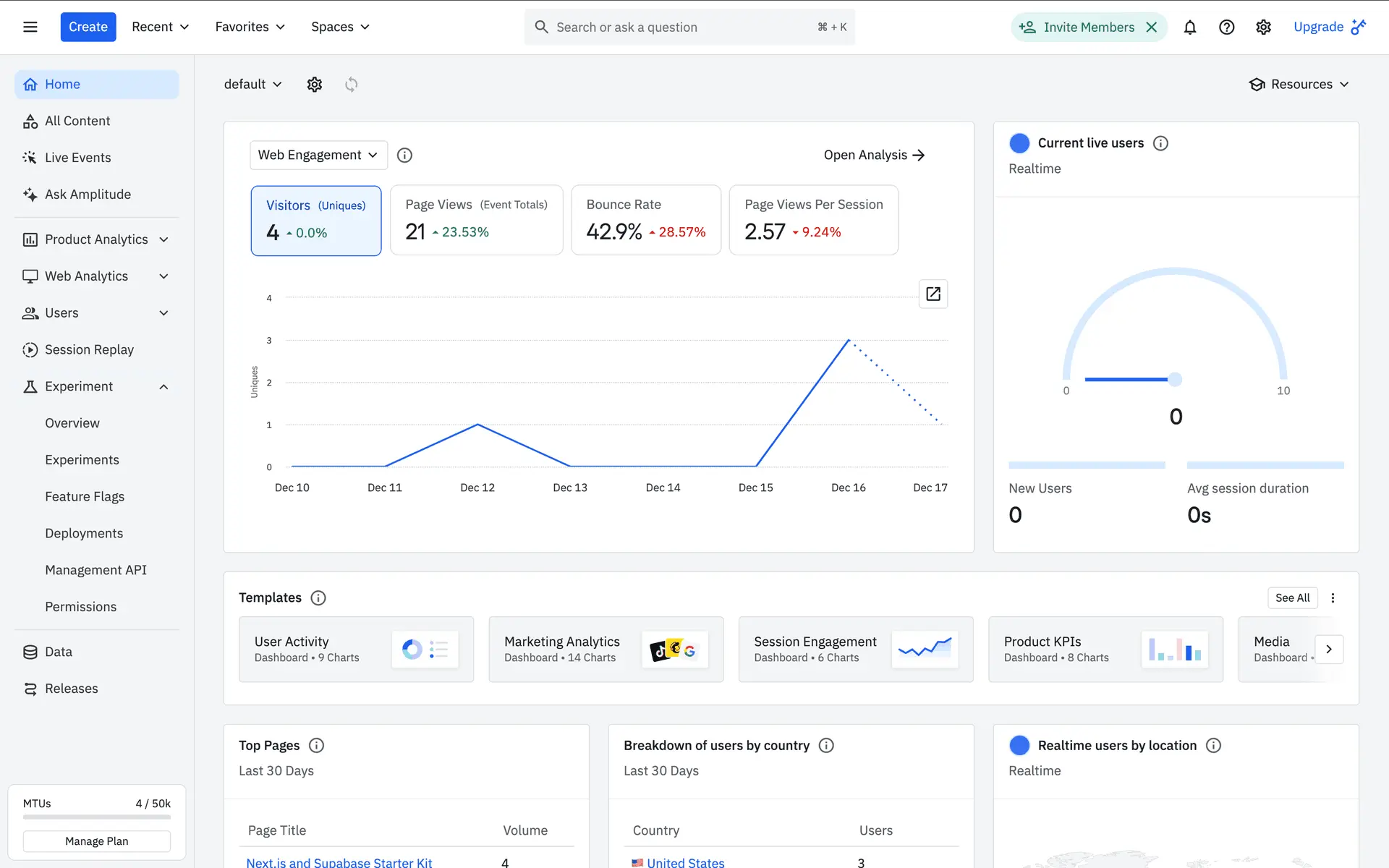The image size is (1389, 868).
Task: Open the help question mark icon
Action: 1226,27
